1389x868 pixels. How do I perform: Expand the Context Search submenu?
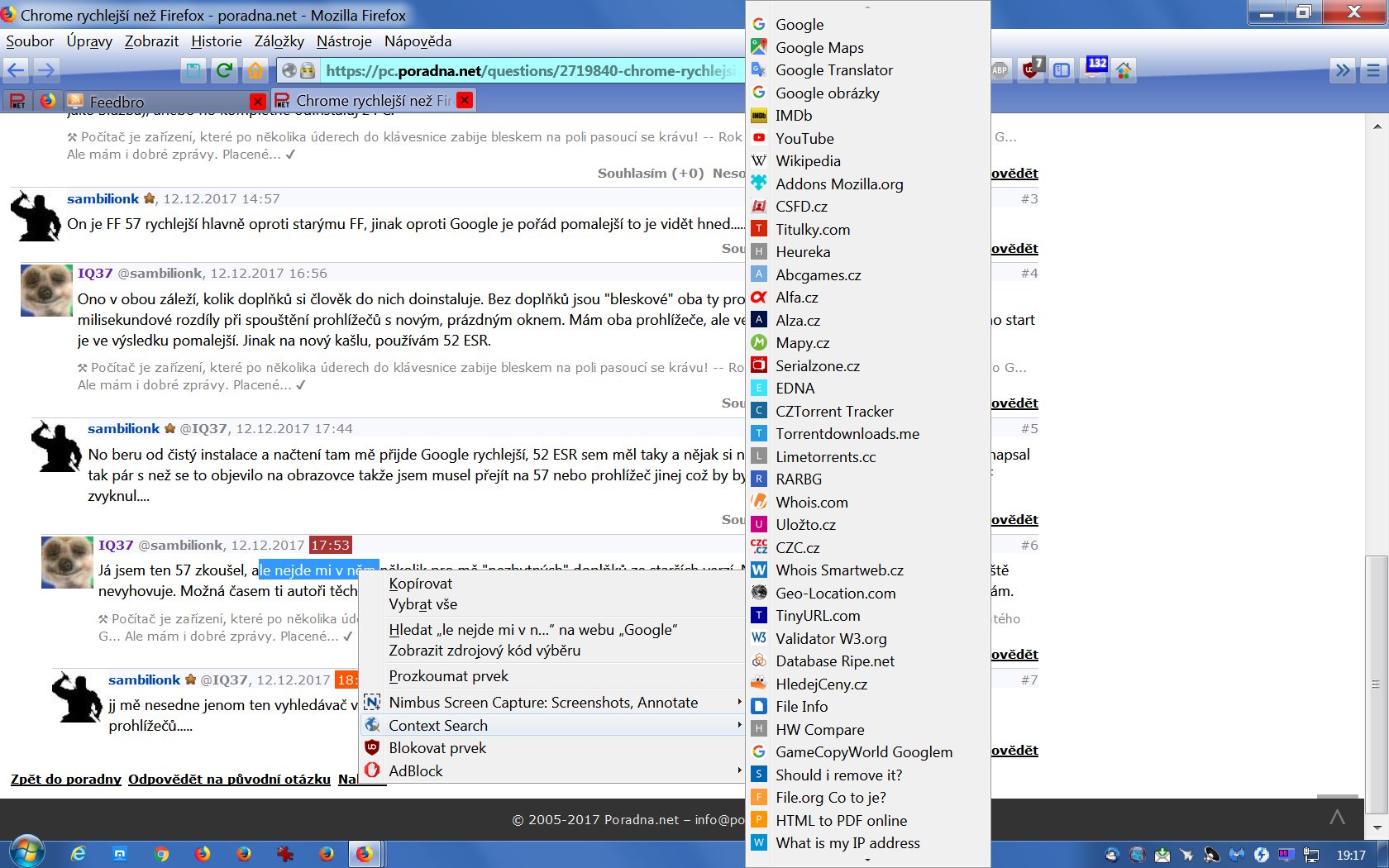tap(552, 726)
